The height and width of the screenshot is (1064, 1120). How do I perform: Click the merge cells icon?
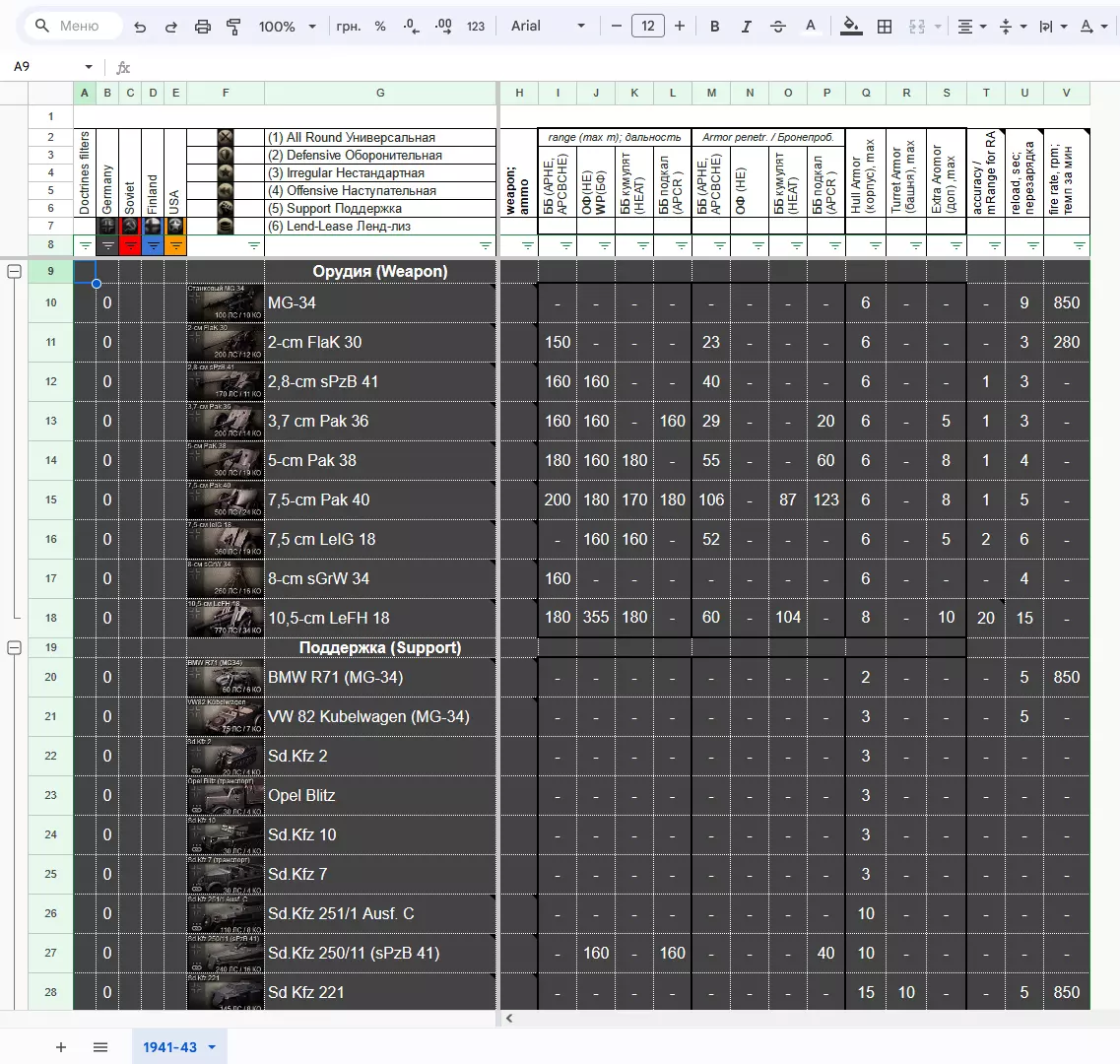(x=917, y=27)
